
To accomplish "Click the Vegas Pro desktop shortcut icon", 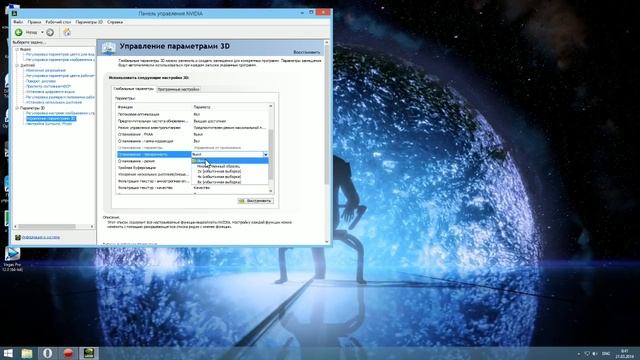I will click(13, 259).
